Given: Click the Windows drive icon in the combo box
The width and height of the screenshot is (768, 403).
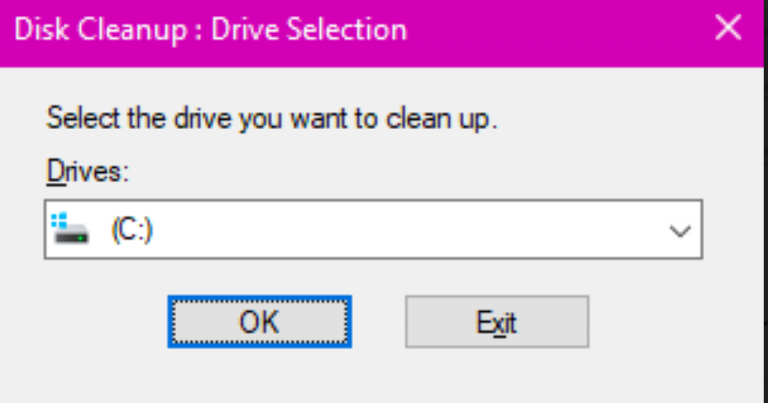Looking at the screenshot, I should 72,229.
